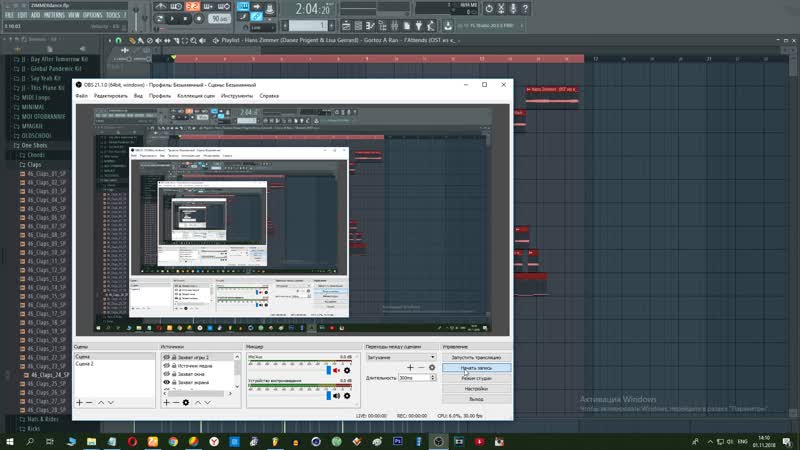Viewport: 800px width, 450px height.
Task: Add a new source with the plus icon
Action: [x=166, y=403]
